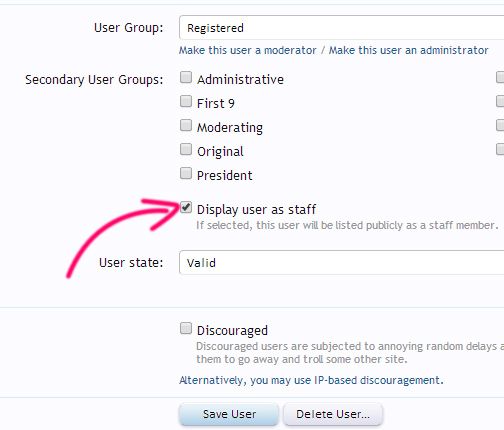This screenshot has height=430, width=504.
Task: Tick the cut-off checkbox right of Moderating row
Action: tap(500, 125)
